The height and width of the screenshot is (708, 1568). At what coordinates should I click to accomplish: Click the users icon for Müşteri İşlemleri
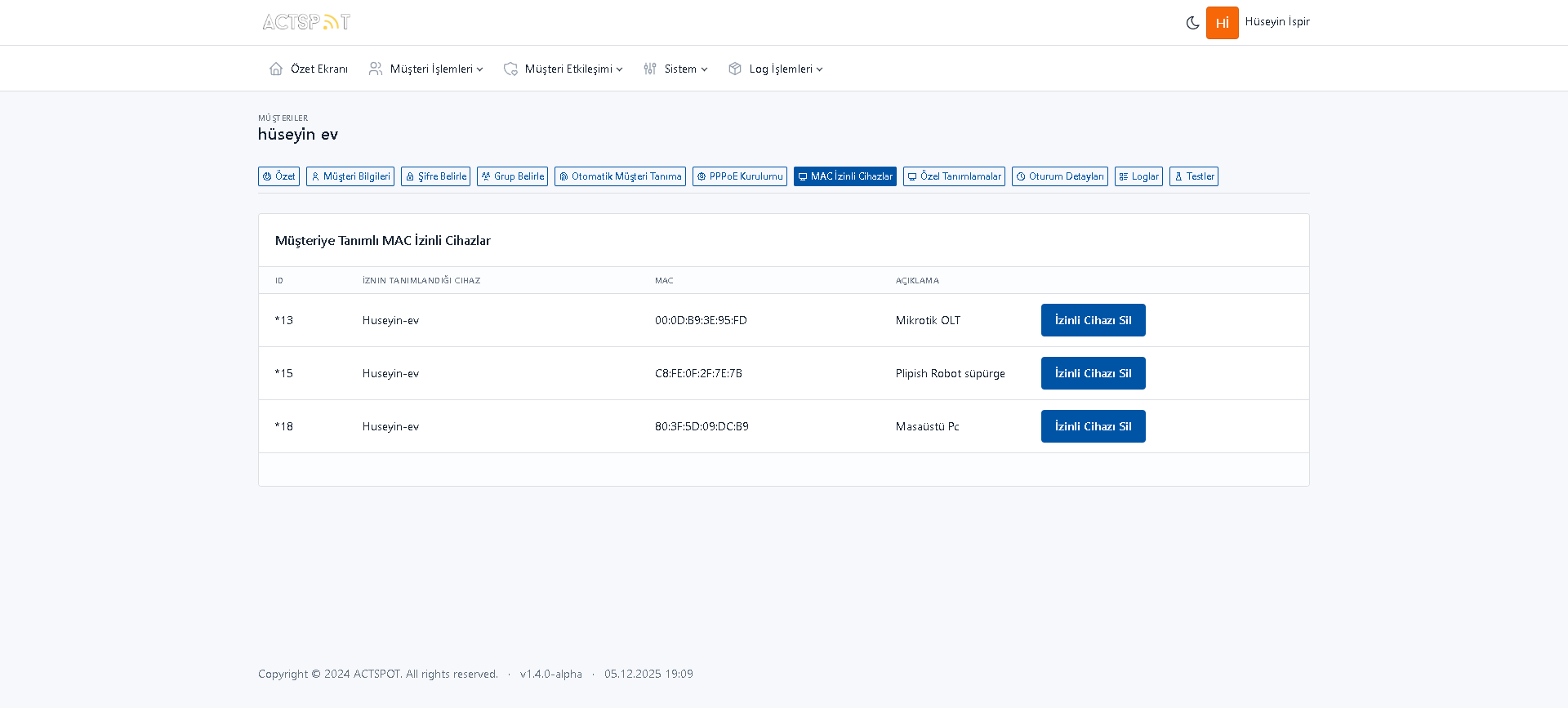coord(376,69)
